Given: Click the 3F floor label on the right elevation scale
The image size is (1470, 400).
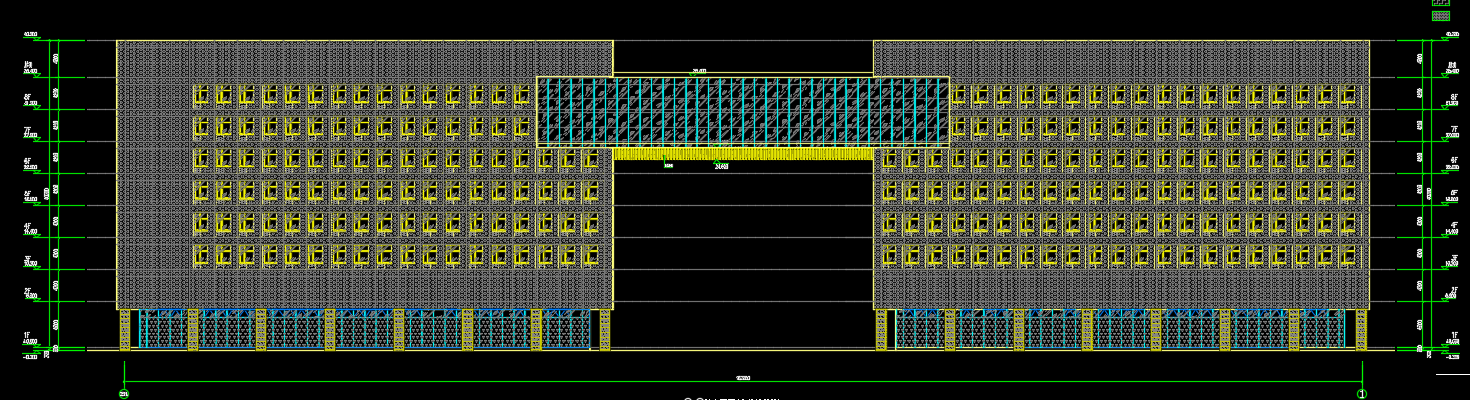Looking at the screenshot, I should [x=1453, y=257].
